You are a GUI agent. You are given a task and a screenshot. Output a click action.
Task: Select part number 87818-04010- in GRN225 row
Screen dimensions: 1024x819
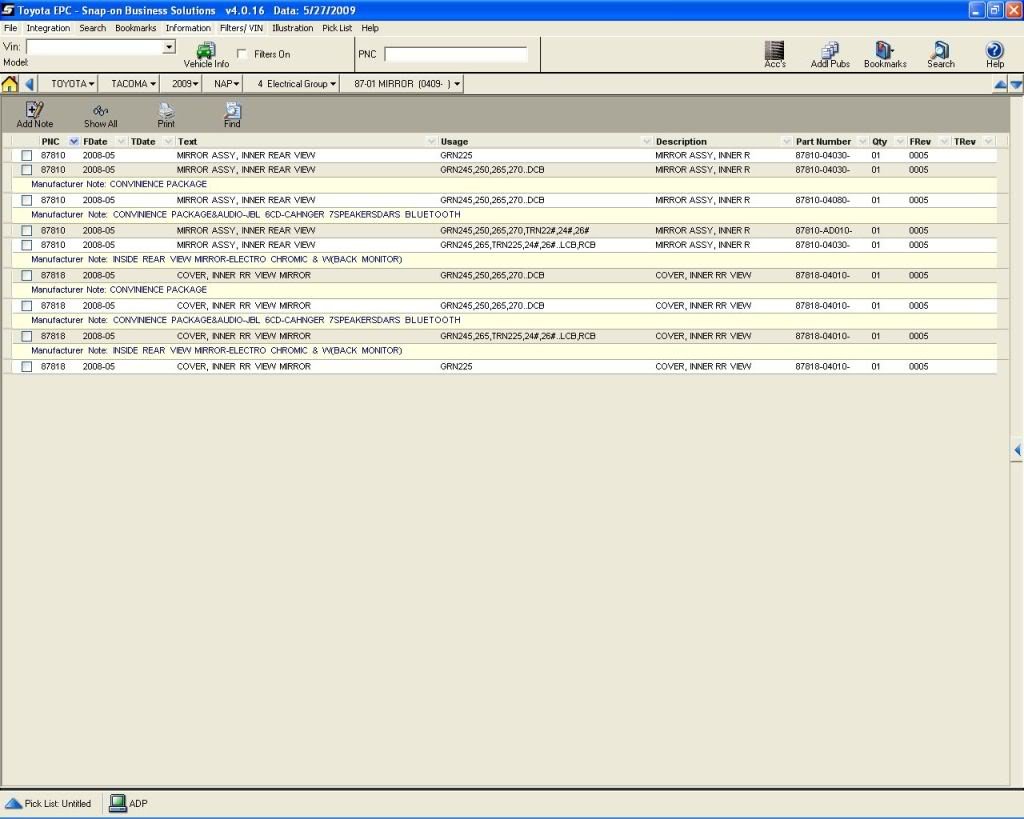point(822,367)
